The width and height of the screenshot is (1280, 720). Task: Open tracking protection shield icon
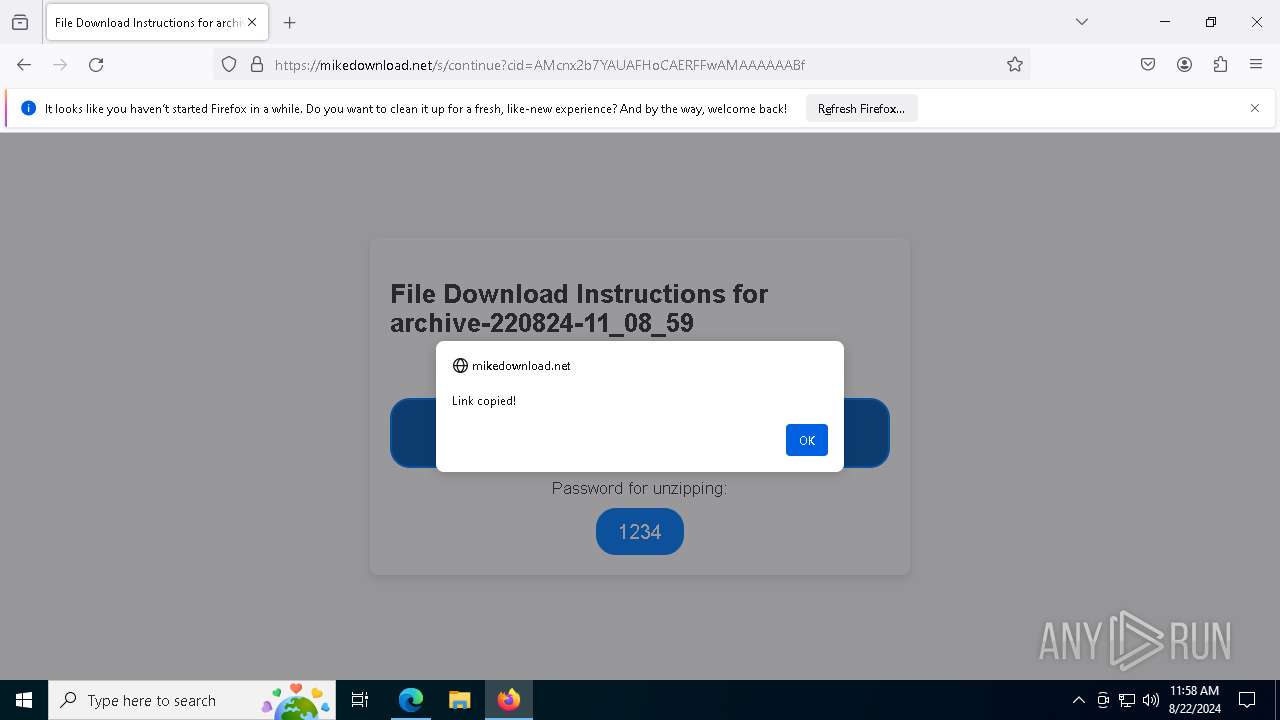229,65
